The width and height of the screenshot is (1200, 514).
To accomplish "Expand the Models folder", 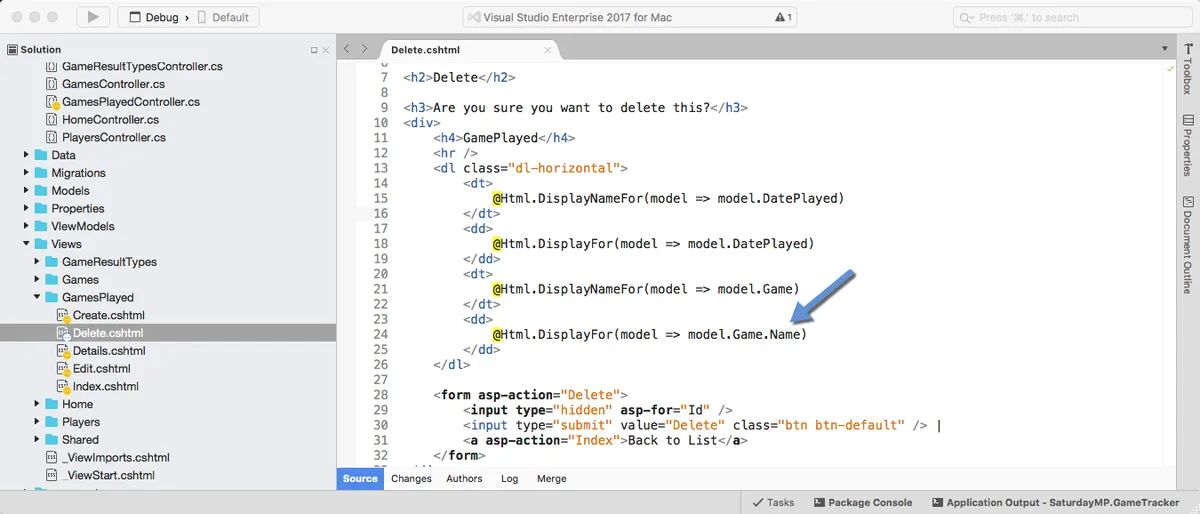I will point(27,191).
